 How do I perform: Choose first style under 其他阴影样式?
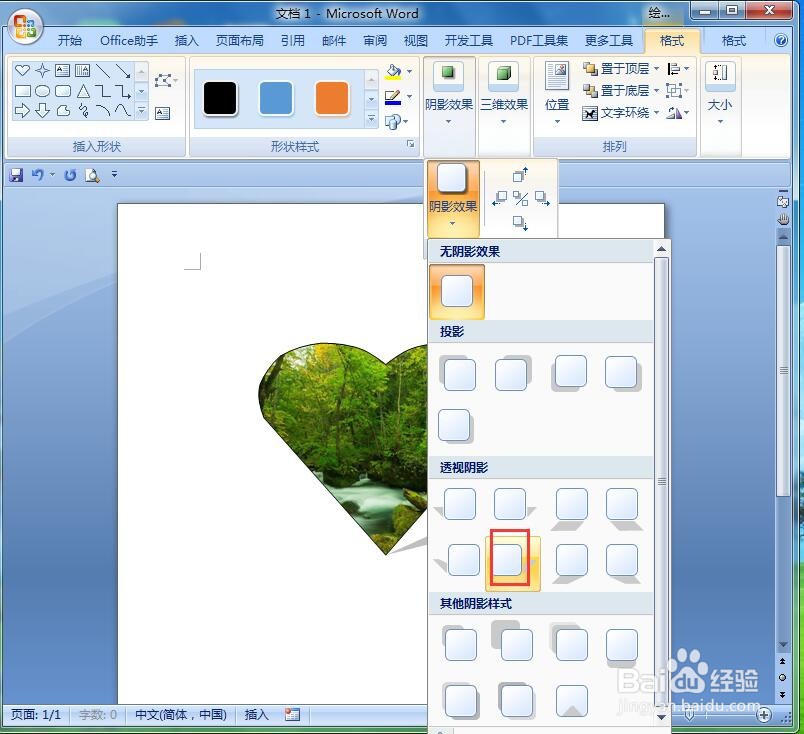(459, 644)
